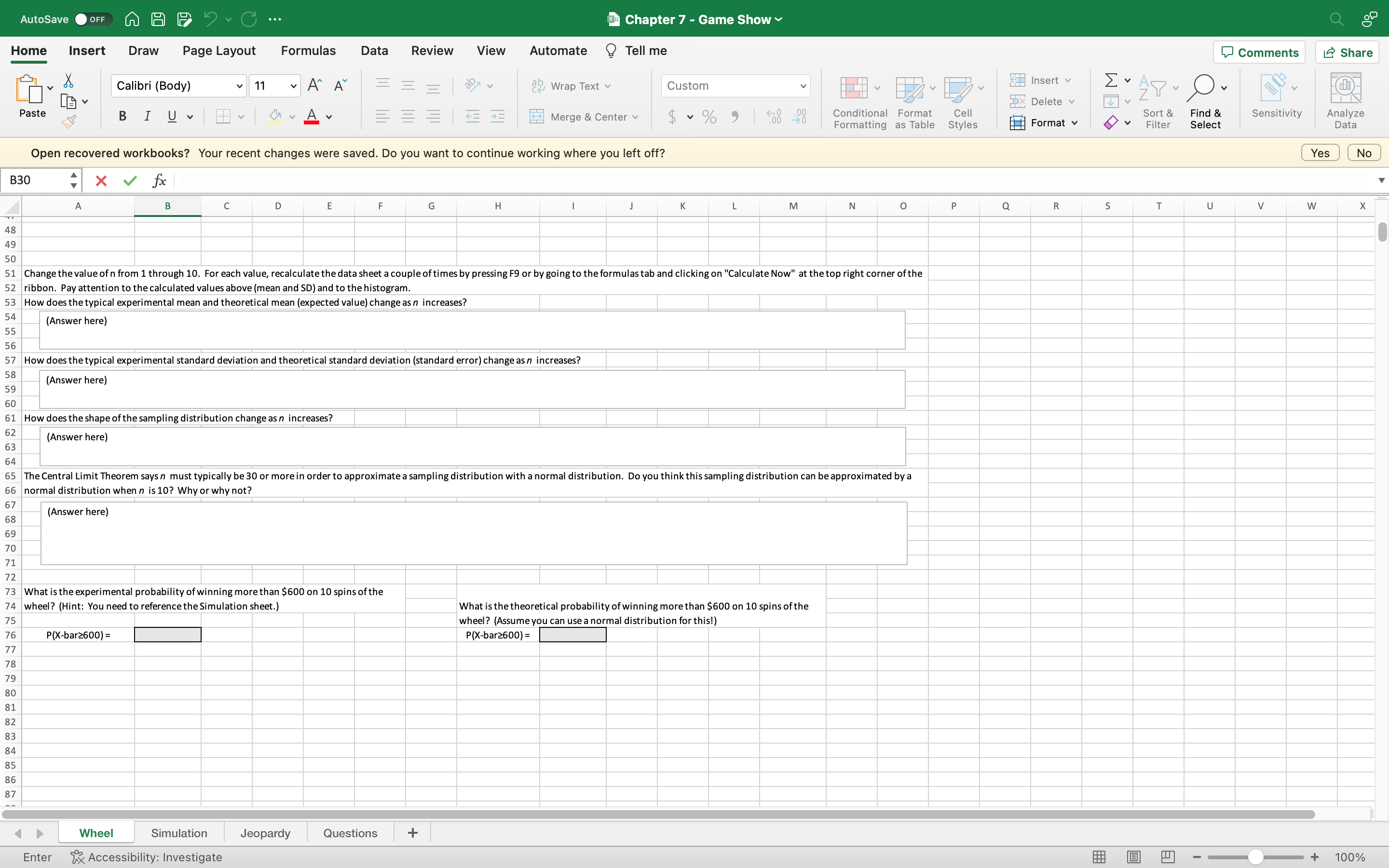Image resolution: width=1389 pixels, height=868 pixels.
Task: Click the Copy icon
Action: pos(68,102)
